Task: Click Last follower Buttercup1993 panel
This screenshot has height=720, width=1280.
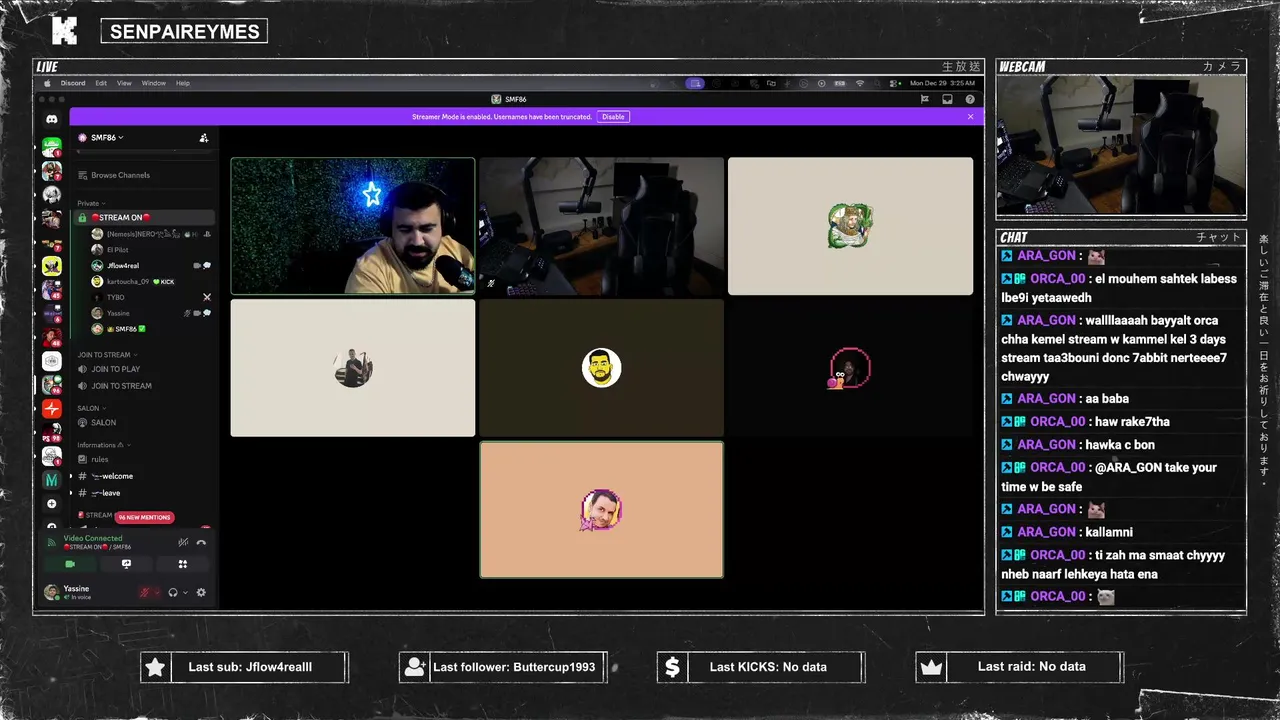Action: 503,667
